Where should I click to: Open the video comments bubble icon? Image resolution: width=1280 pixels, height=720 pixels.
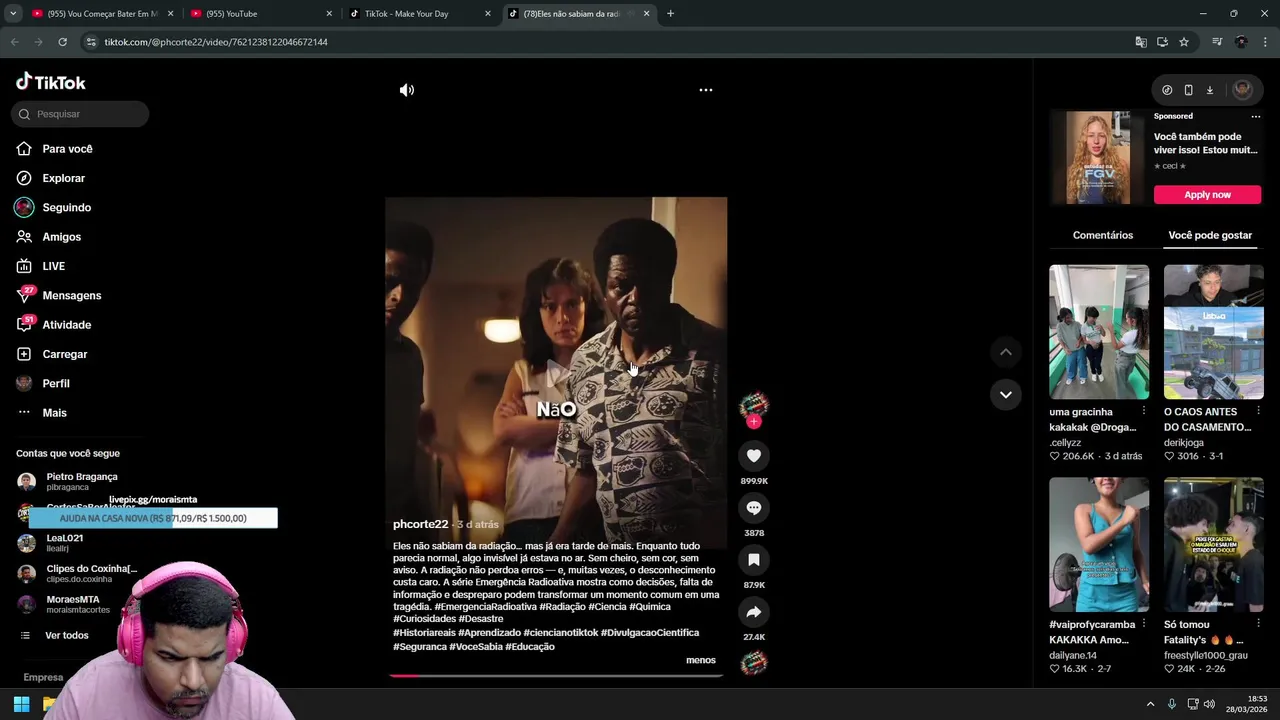pos(754,508)
